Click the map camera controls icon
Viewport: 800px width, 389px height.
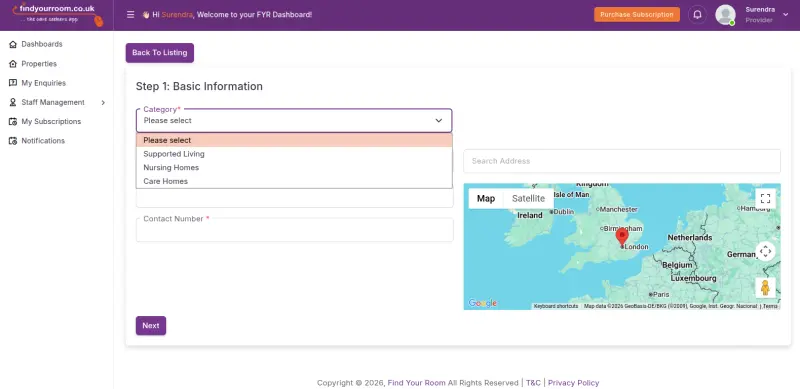[x=765, y=251]
